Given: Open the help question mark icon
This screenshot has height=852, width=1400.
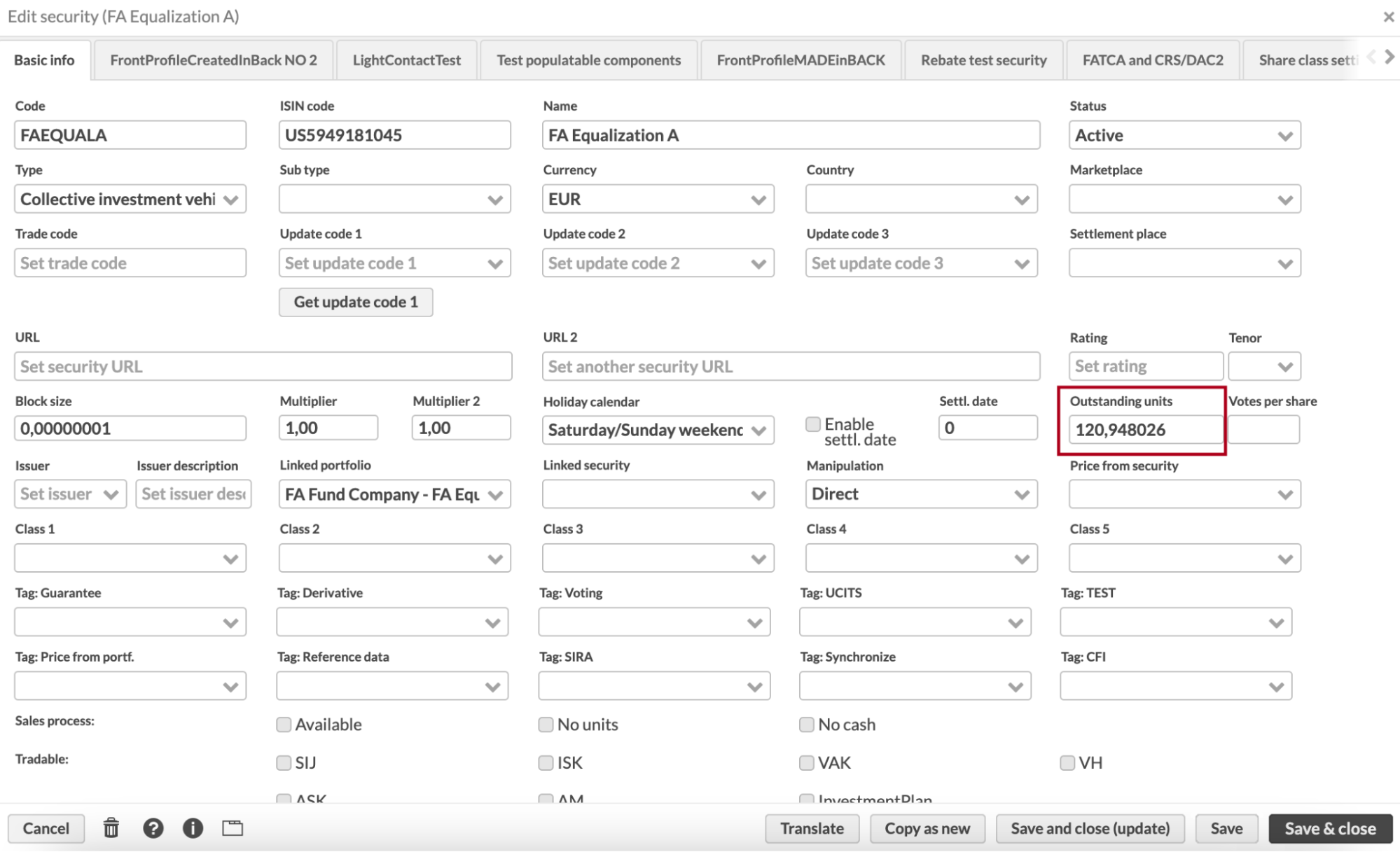Looking at the screenshot, I should (153, 828).
